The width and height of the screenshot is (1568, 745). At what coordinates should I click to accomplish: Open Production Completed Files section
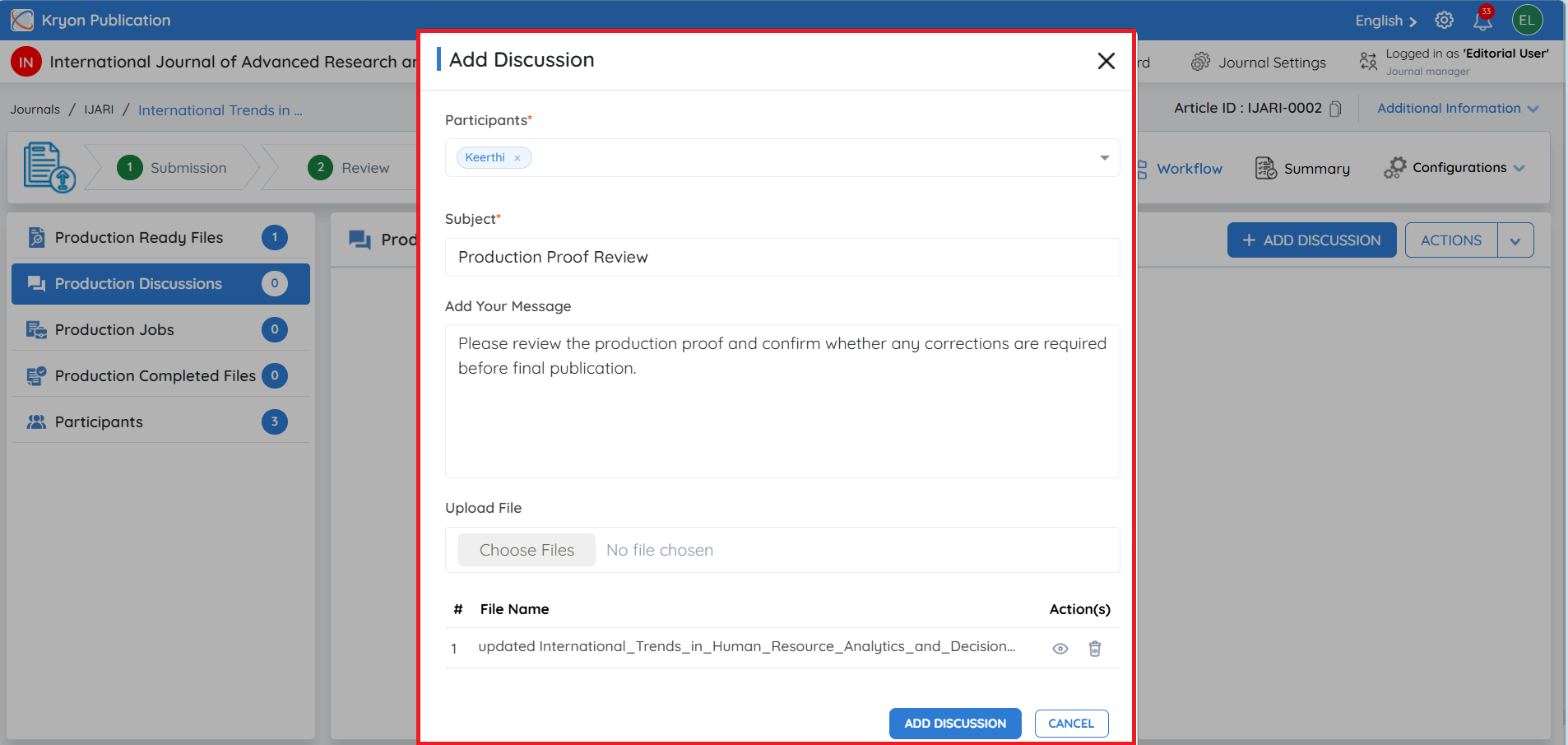click(160, 376)
